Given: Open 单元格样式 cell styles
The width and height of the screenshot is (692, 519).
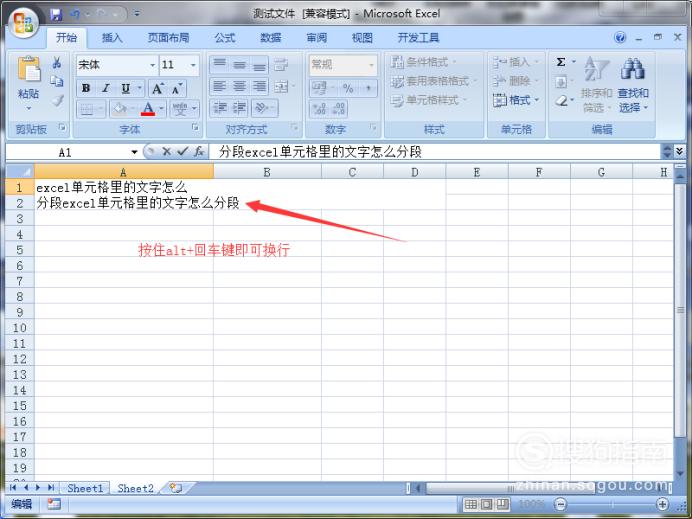Looking at the screenshot, I should coord(428,100).
